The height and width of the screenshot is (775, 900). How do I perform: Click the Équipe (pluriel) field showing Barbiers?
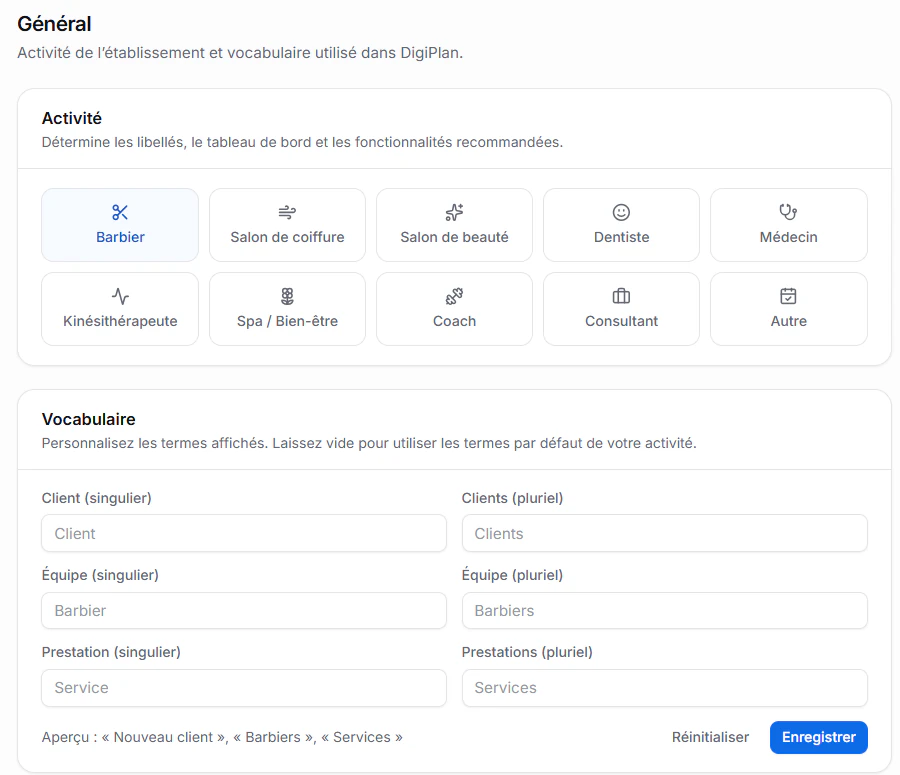point(665,610)
